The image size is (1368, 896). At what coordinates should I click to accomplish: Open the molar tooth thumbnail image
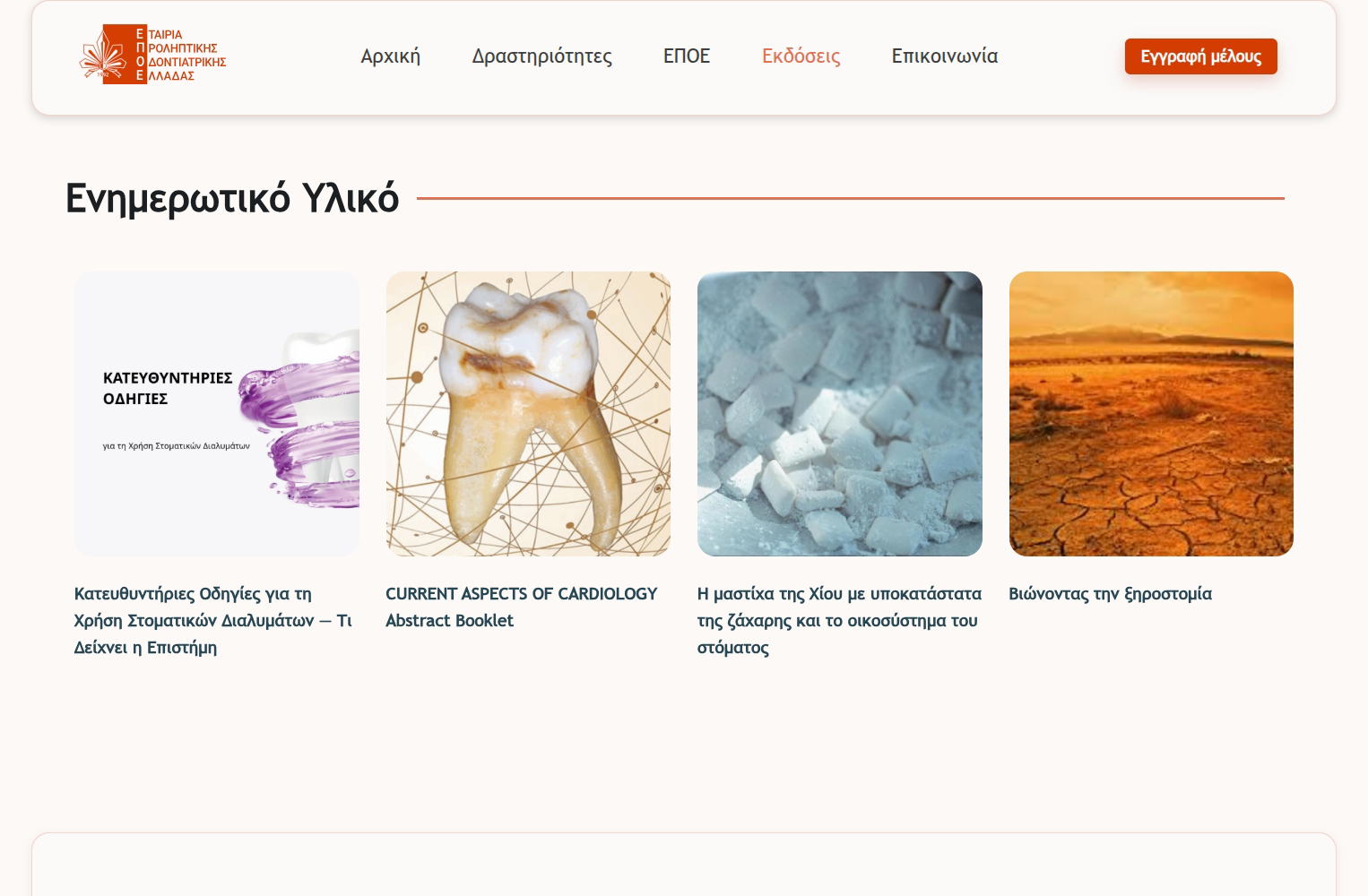528,414
